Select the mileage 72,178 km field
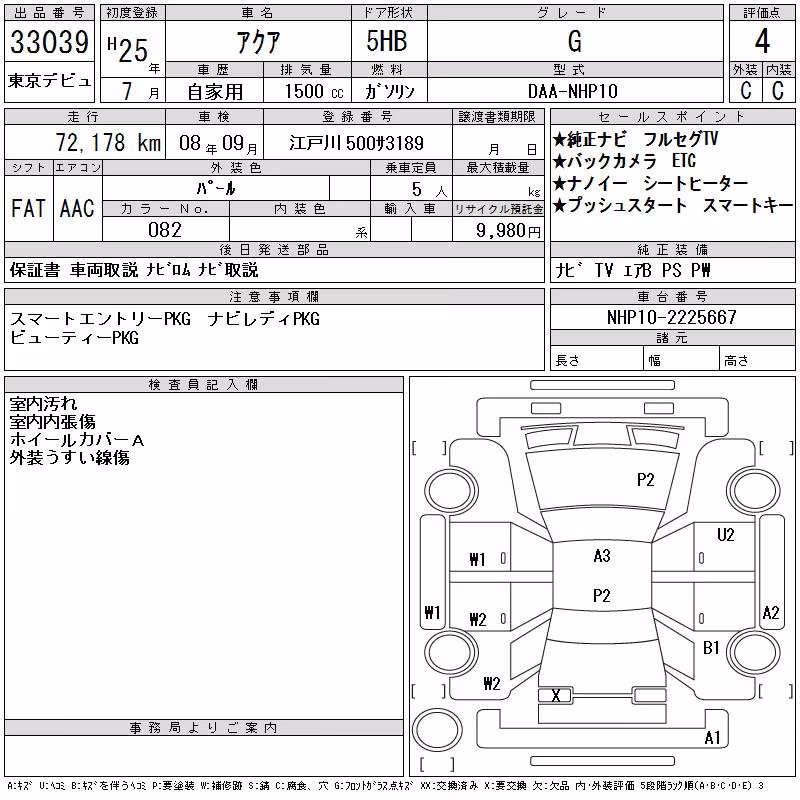The image size is (800, 800). coord(85,142)
